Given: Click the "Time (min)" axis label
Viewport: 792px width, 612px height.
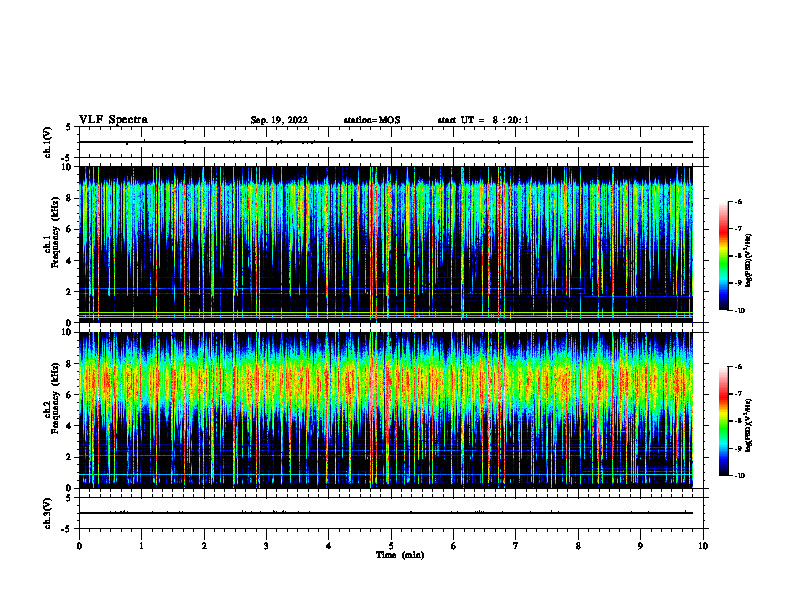Looking at the screenshot, I should 400,555.
